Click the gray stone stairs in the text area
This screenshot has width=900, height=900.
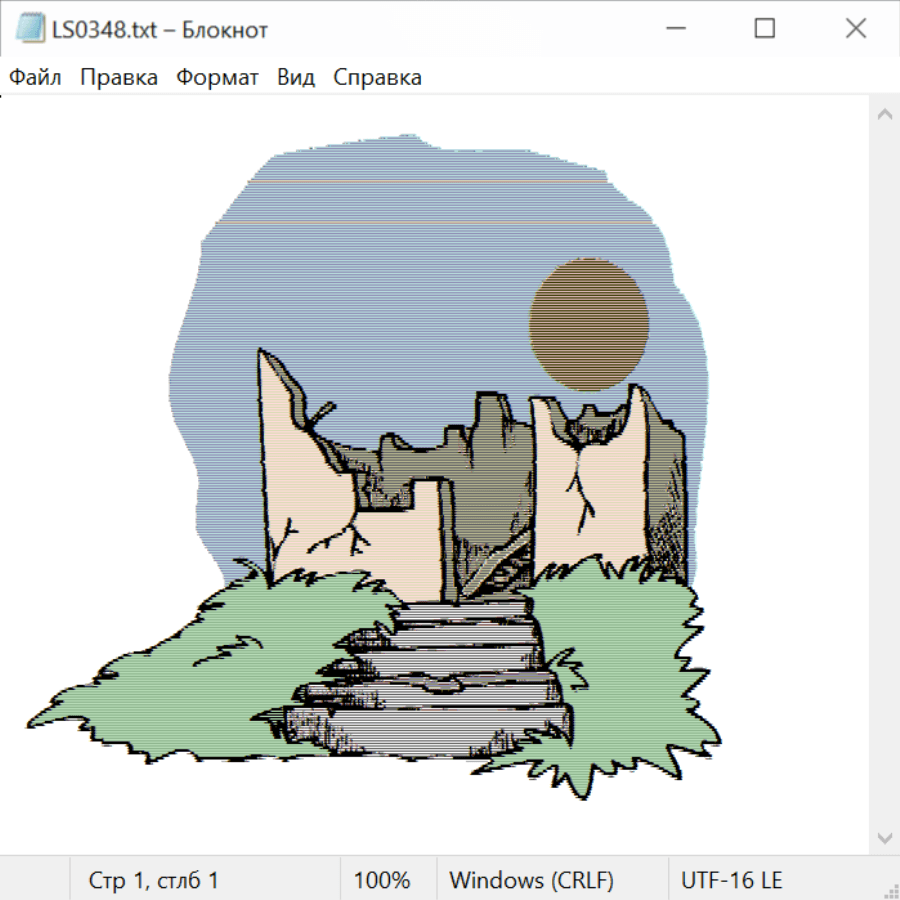[x=440, y=680]
